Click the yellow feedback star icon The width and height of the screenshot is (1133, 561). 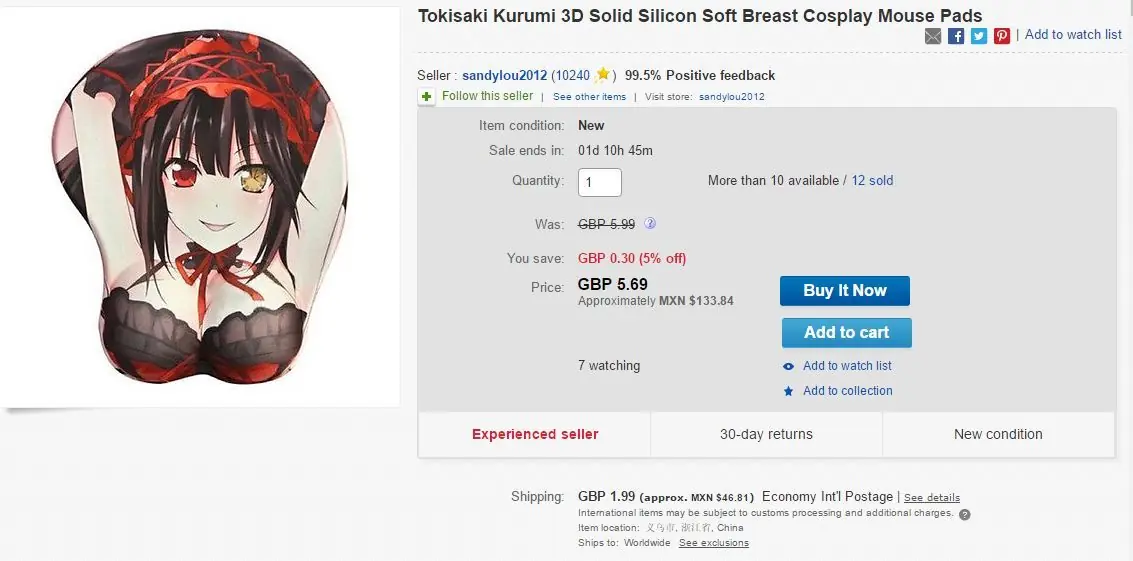point(603,75)
